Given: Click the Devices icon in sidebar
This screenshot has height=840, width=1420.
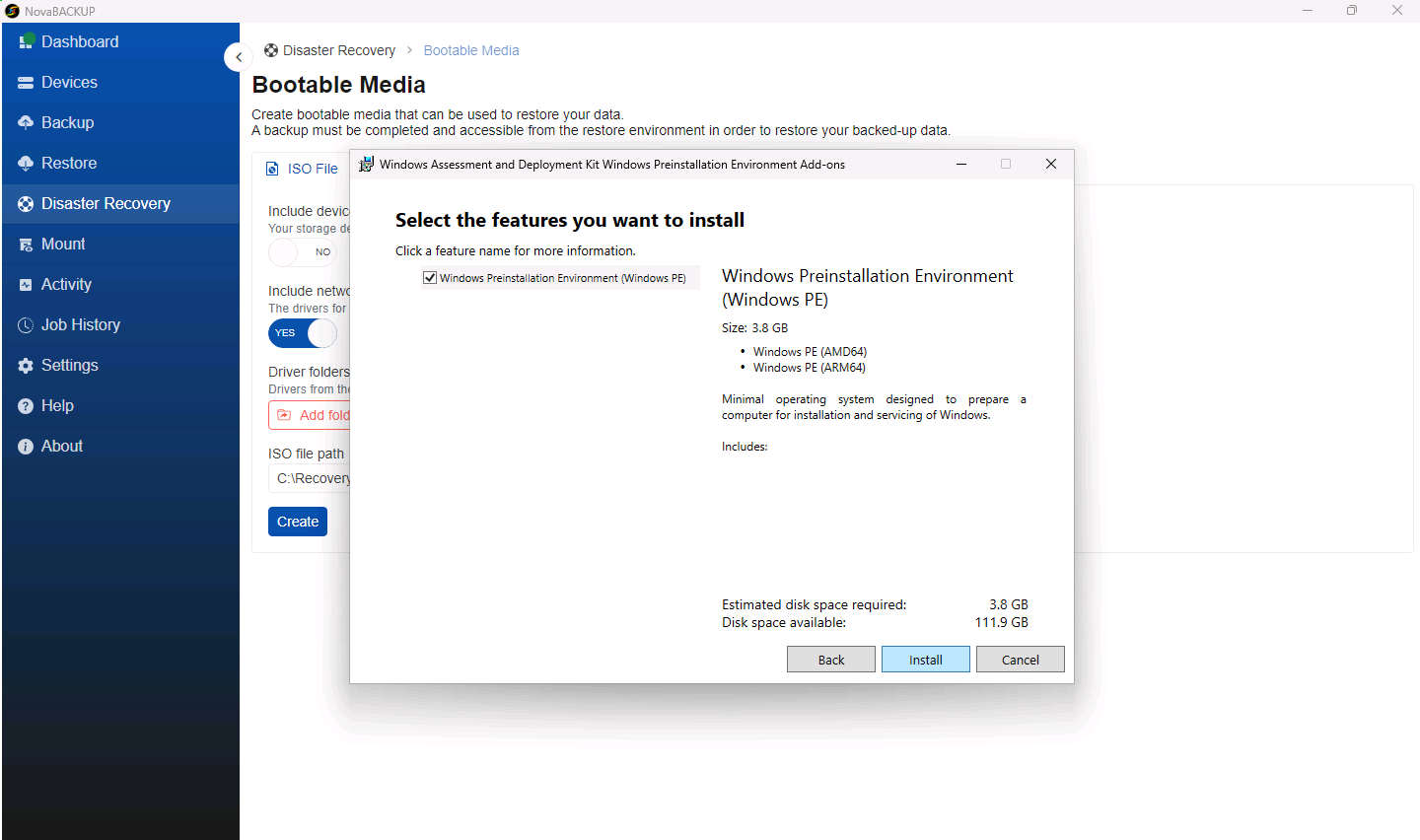Looking at the screenshot, I should tap(26, 83).
